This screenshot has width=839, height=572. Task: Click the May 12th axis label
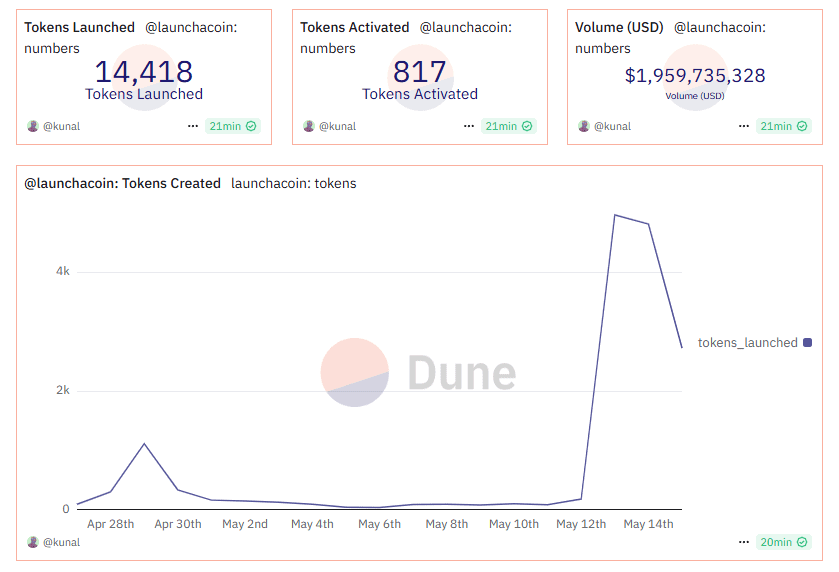tap(581, 524)
